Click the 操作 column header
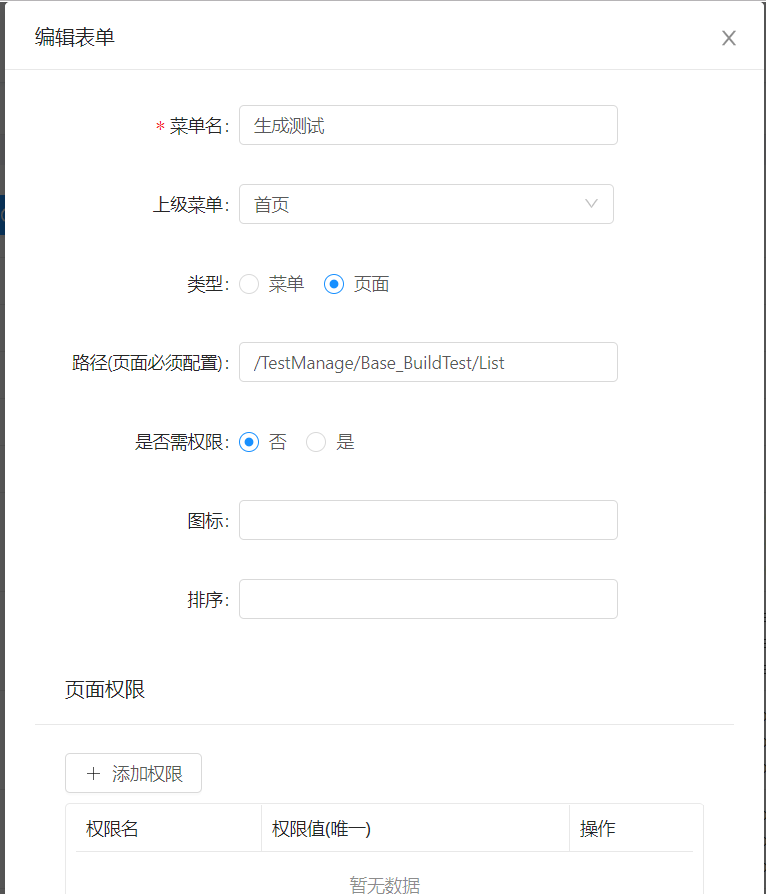 [x=598, y=830]
